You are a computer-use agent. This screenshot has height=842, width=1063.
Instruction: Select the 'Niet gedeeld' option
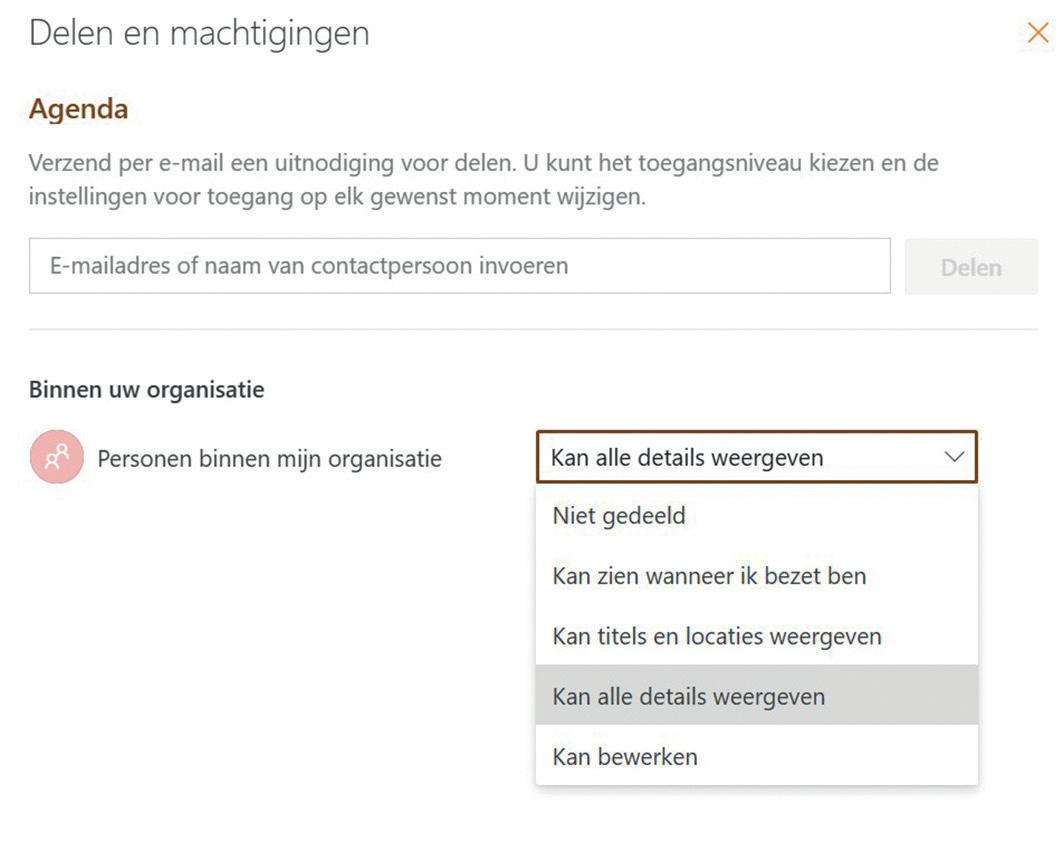[x=618, y=516]
